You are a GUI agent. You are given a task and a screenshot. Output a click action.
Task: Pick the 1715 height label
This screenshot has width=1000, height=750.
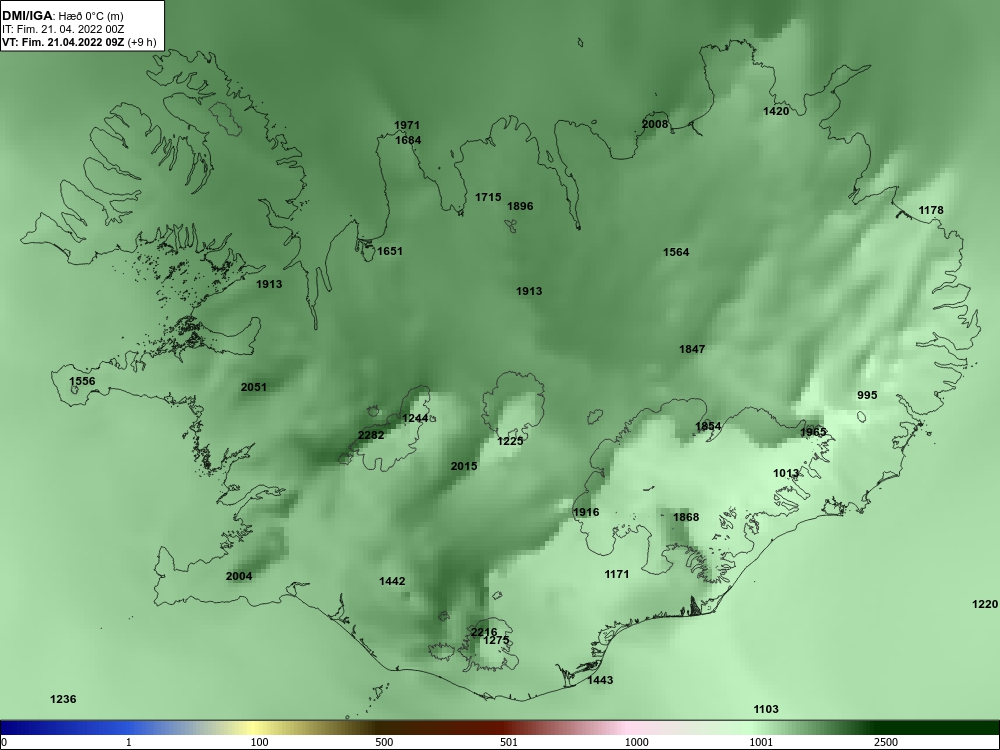tap(488, 198)
